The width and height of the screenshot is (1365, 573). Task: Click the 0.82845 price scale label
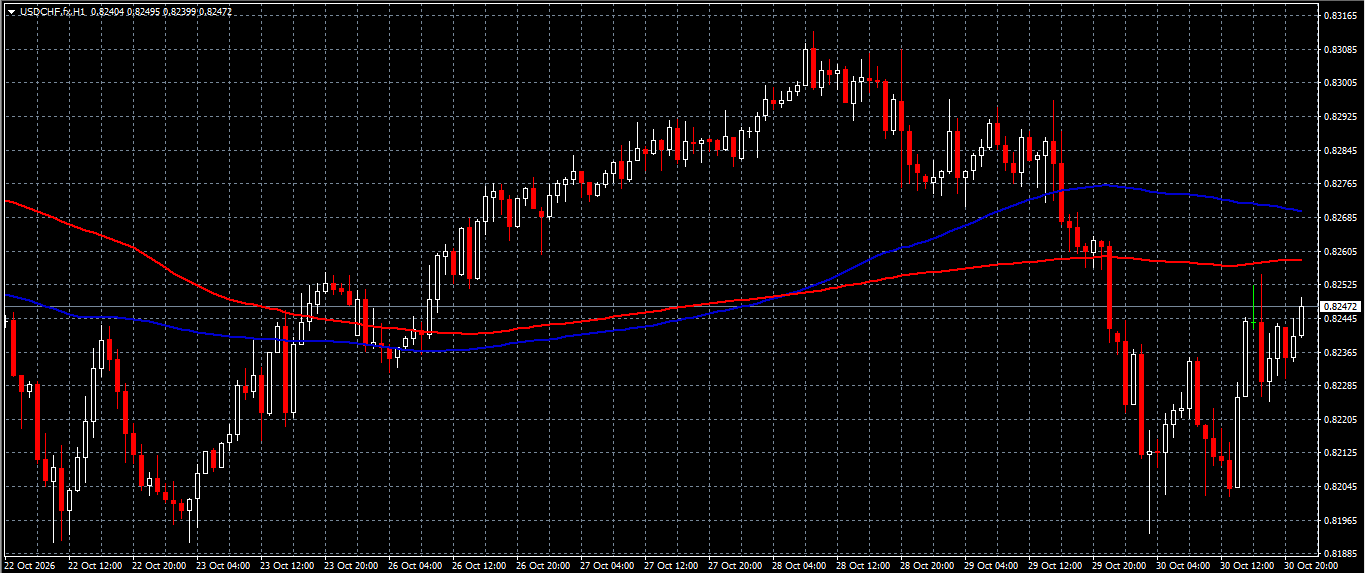pyautogui.click(x=1340, y=150)
